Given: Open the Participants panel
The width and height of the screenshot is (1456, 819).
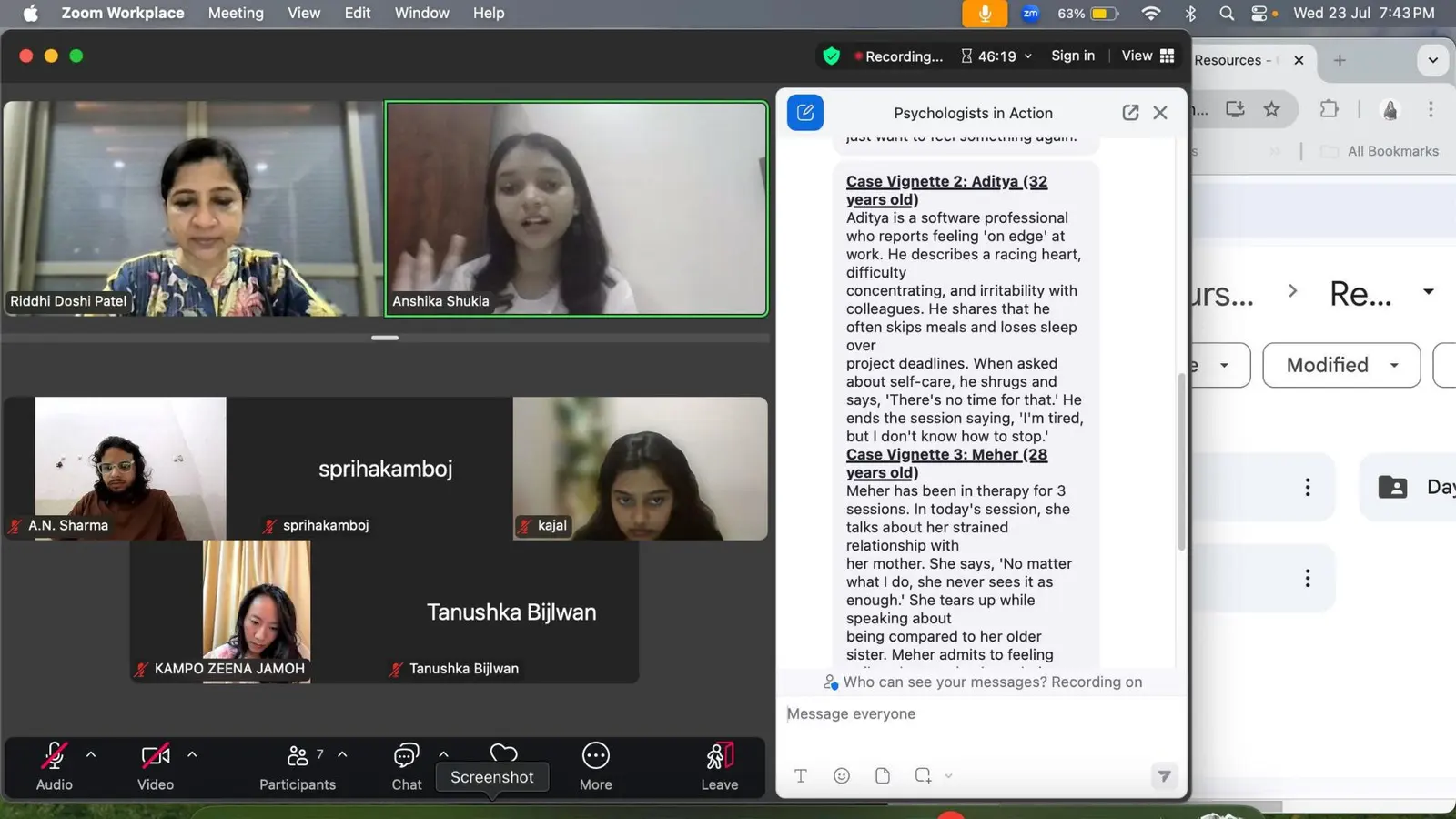Looking at the screenshot, I should tap(298, 767).
